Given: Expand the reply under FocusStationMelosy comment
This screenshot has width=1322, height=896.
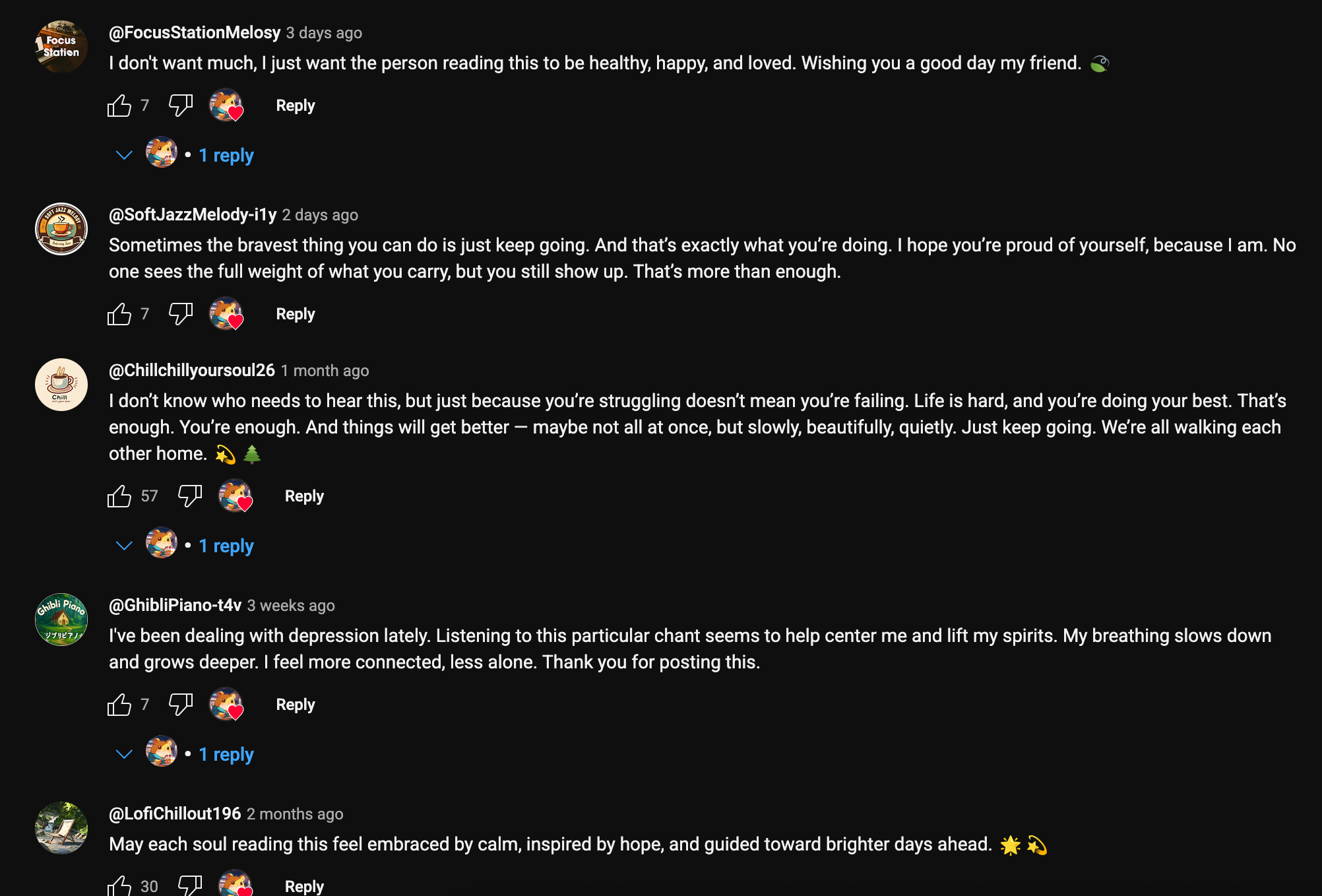Looking at the screenshot, I should tap(226, 156).
